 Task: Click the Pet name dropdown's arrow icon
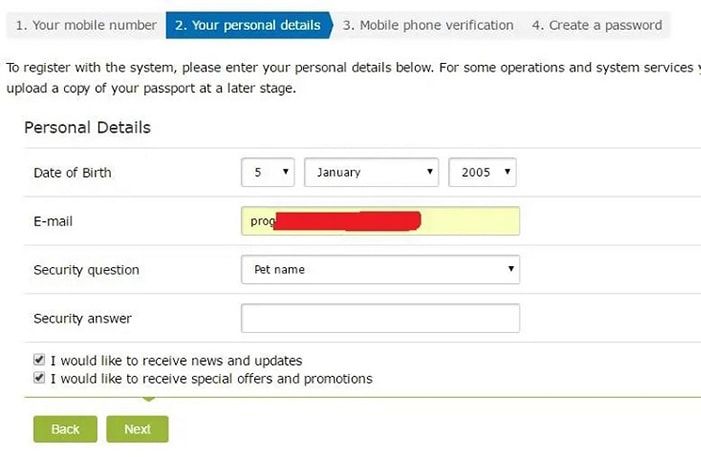[x=511, y=268]
